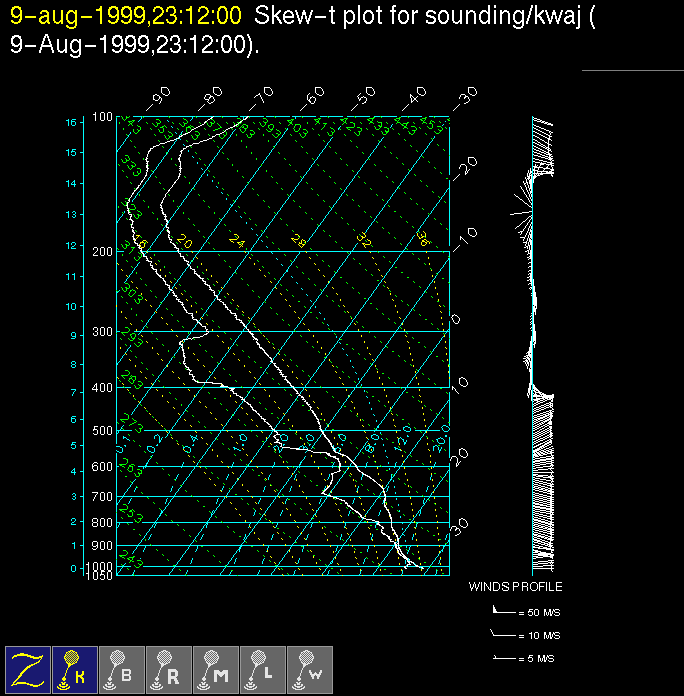Click the Z zoom icon
This screenshot has width=684, height=696.
pos(28,669)
